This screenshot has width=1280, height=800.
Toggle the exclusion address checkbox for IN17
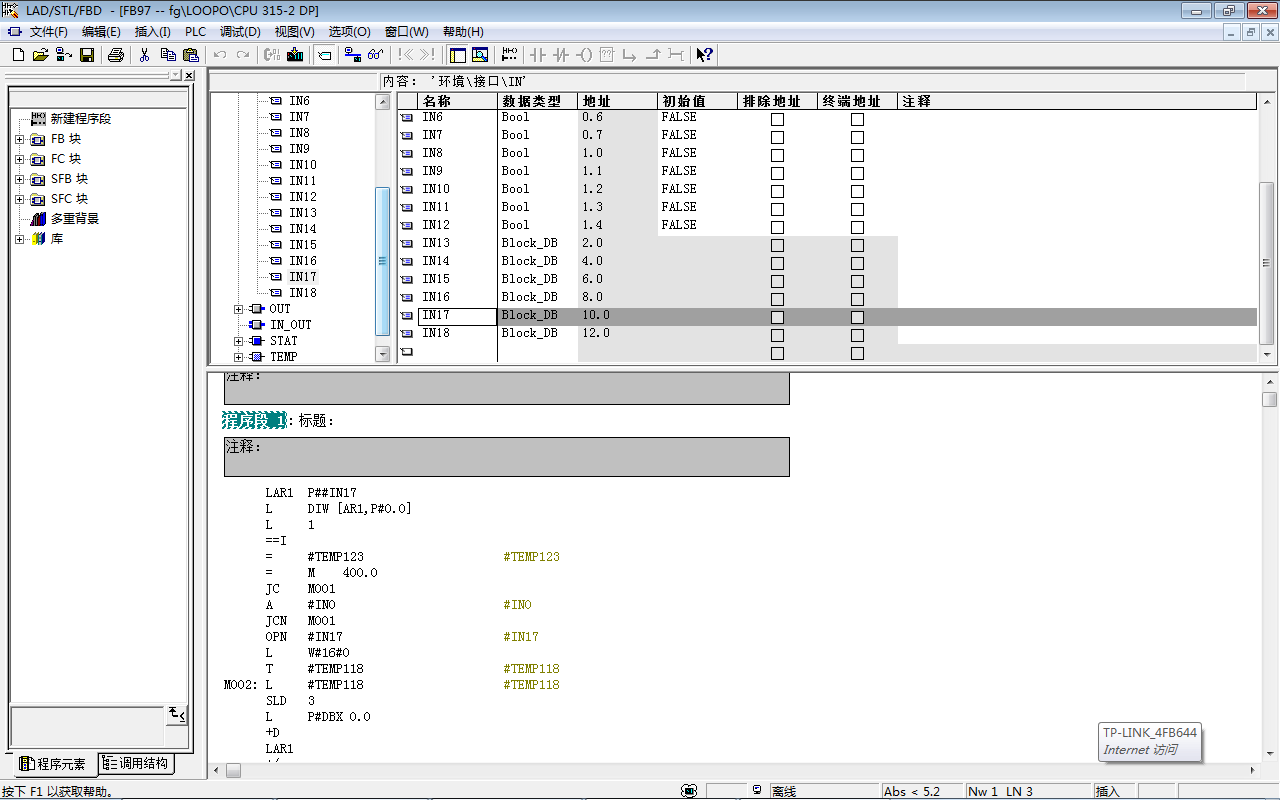pyautogui.click(x=777, y=317)
